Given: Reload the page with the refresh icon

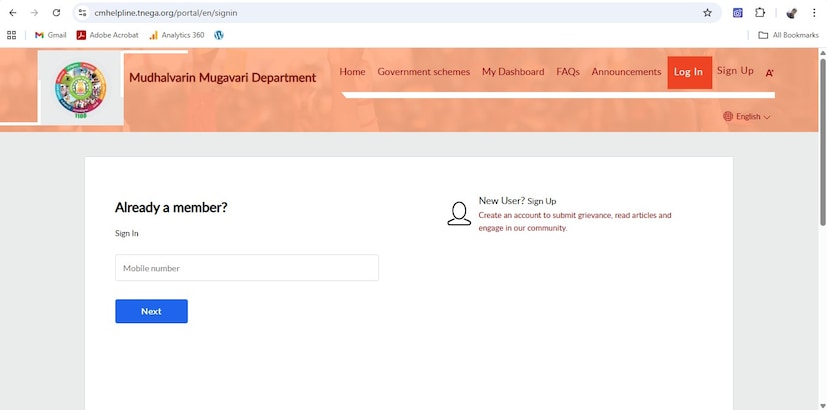Looking at the screenshot, I should pyautogui.click(x=56, y=13).
